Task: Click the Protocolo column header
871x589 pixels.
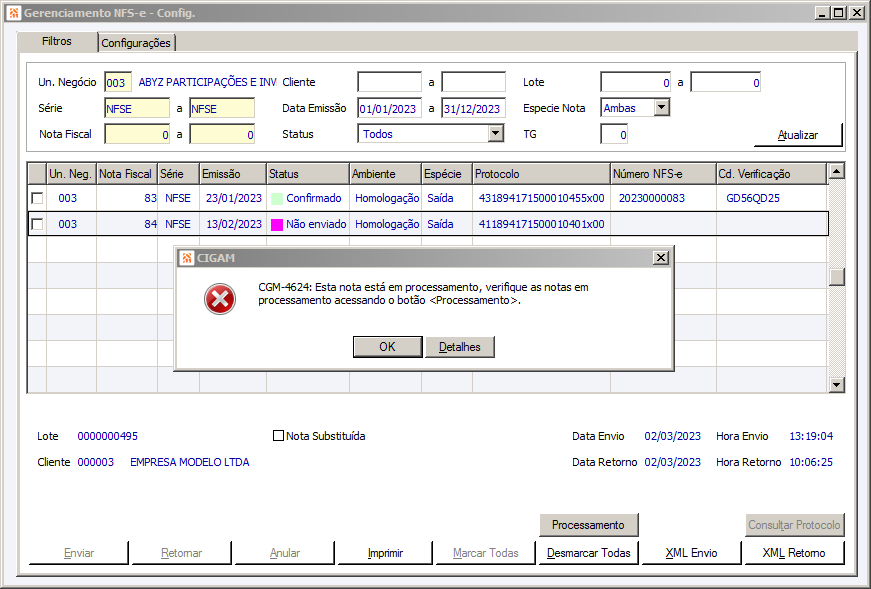Action: [541, 174]
